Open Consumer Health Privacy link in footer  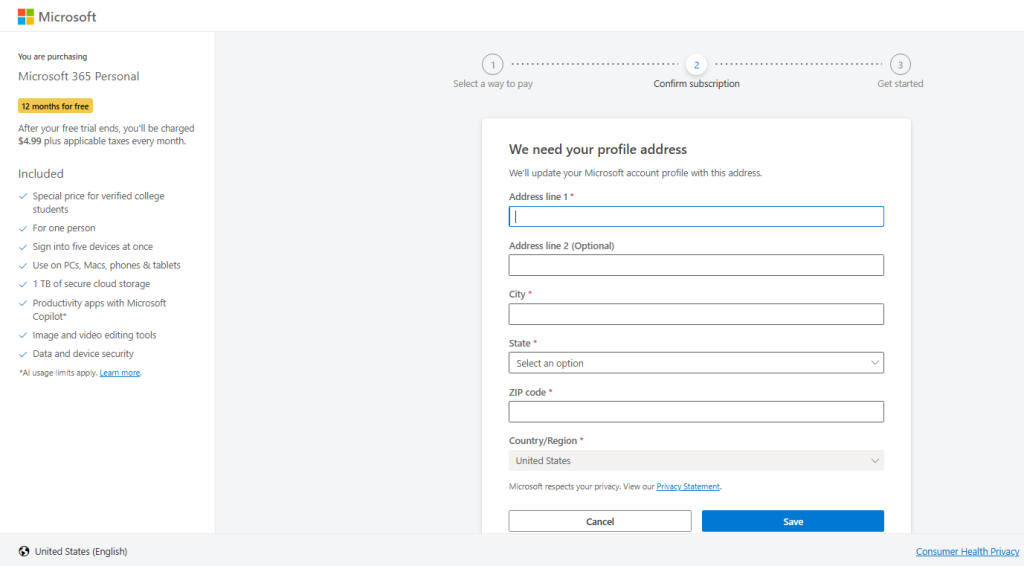[x=967, y=551]
